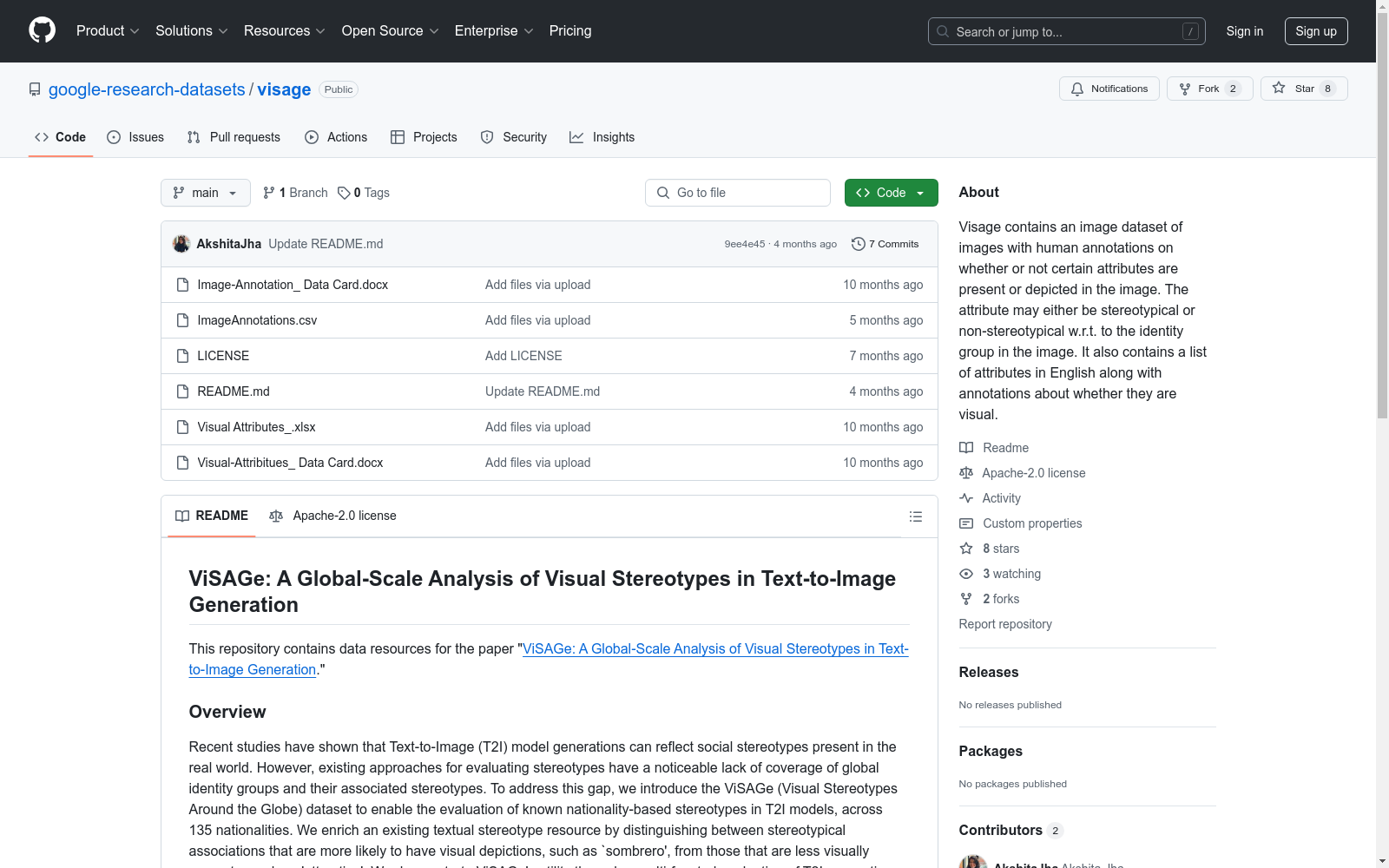Switch to the Projects tab
This screenshot has height=868, width=1389.
point(424,137)
